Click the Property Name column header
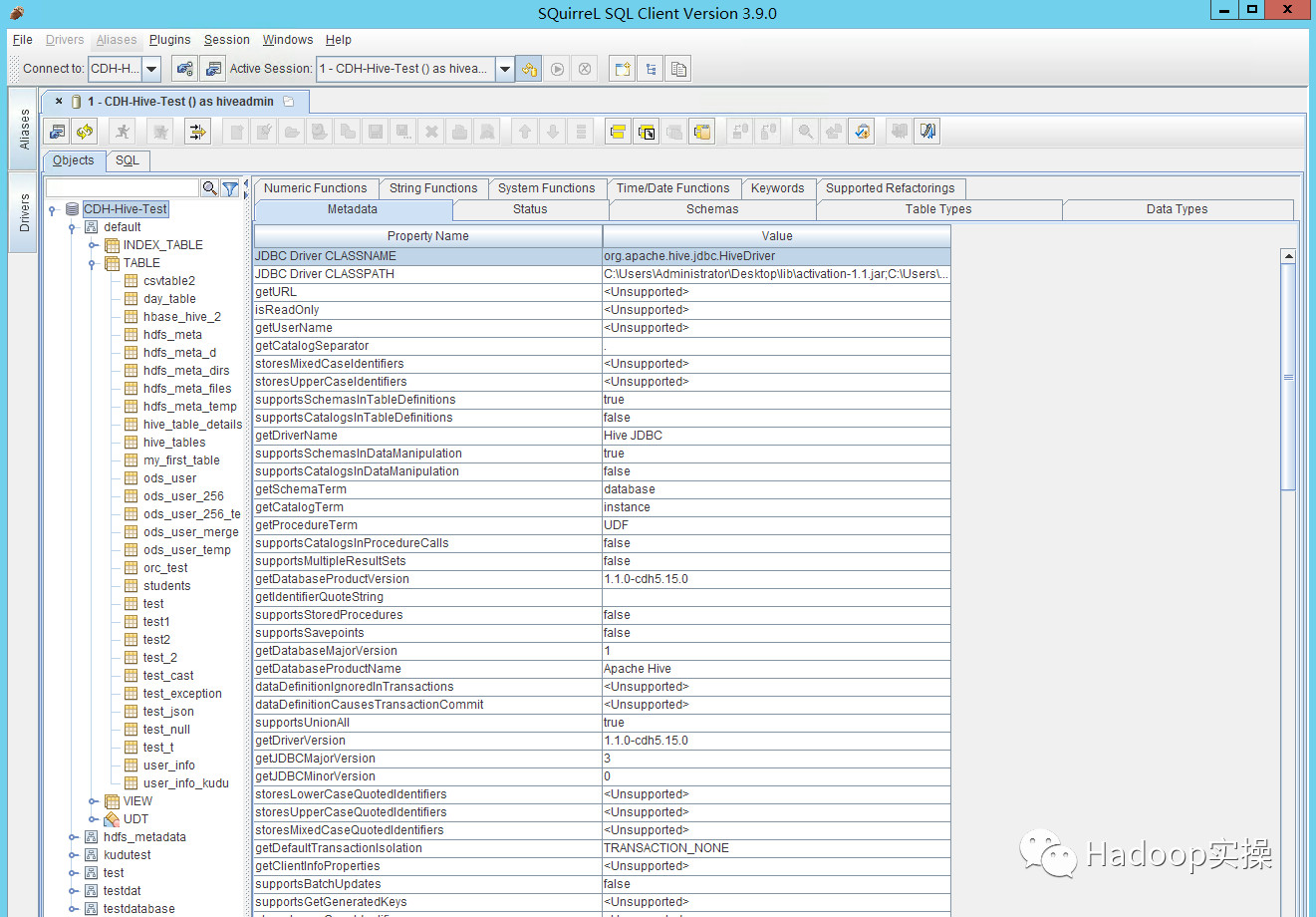Screen dimensions: 1316x917 pyautogui.click(x=428, y=236)
